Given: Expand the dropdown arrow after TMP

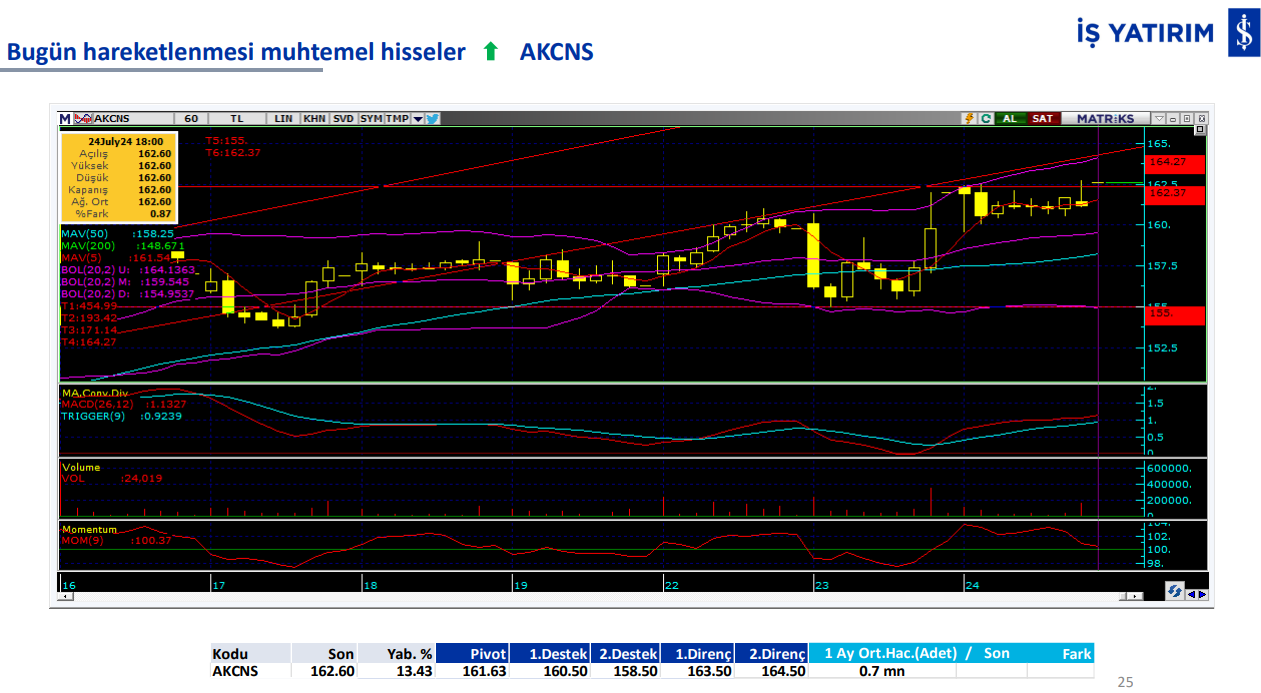Looking at the screenshot, I should tap(418, 118).
